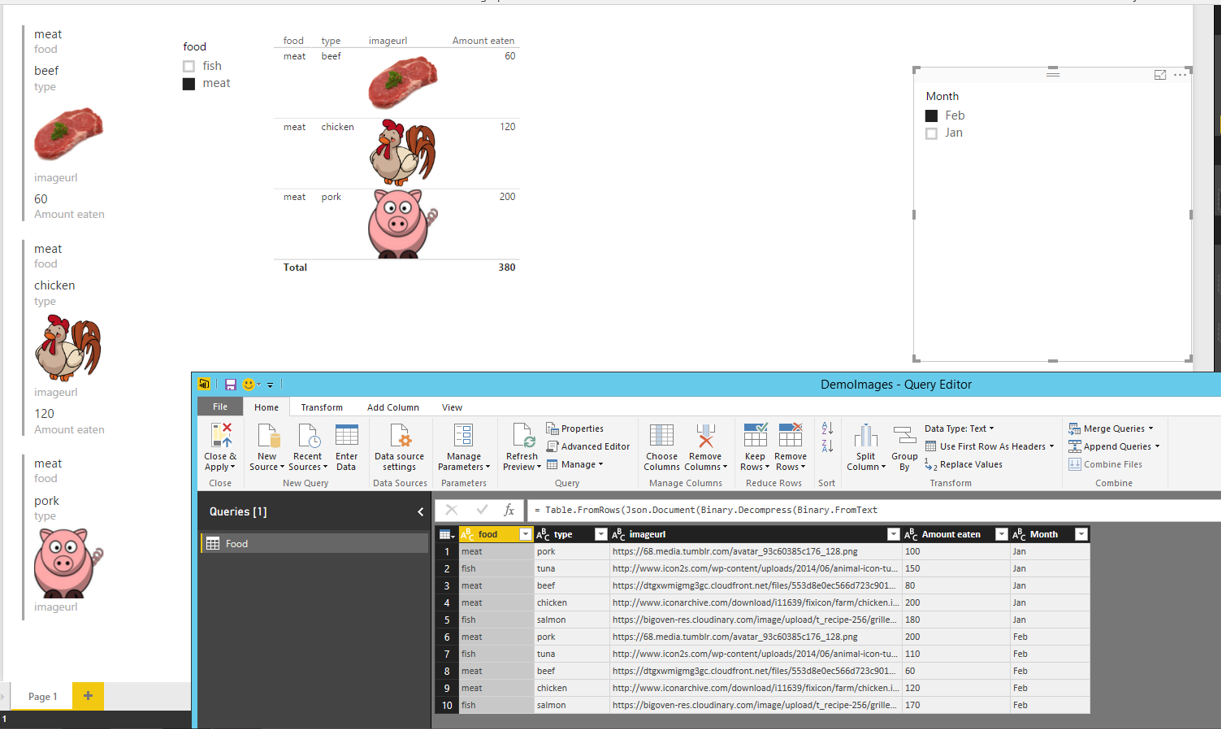Open the File tab
1221x729 pixels.
click(220, 407)
